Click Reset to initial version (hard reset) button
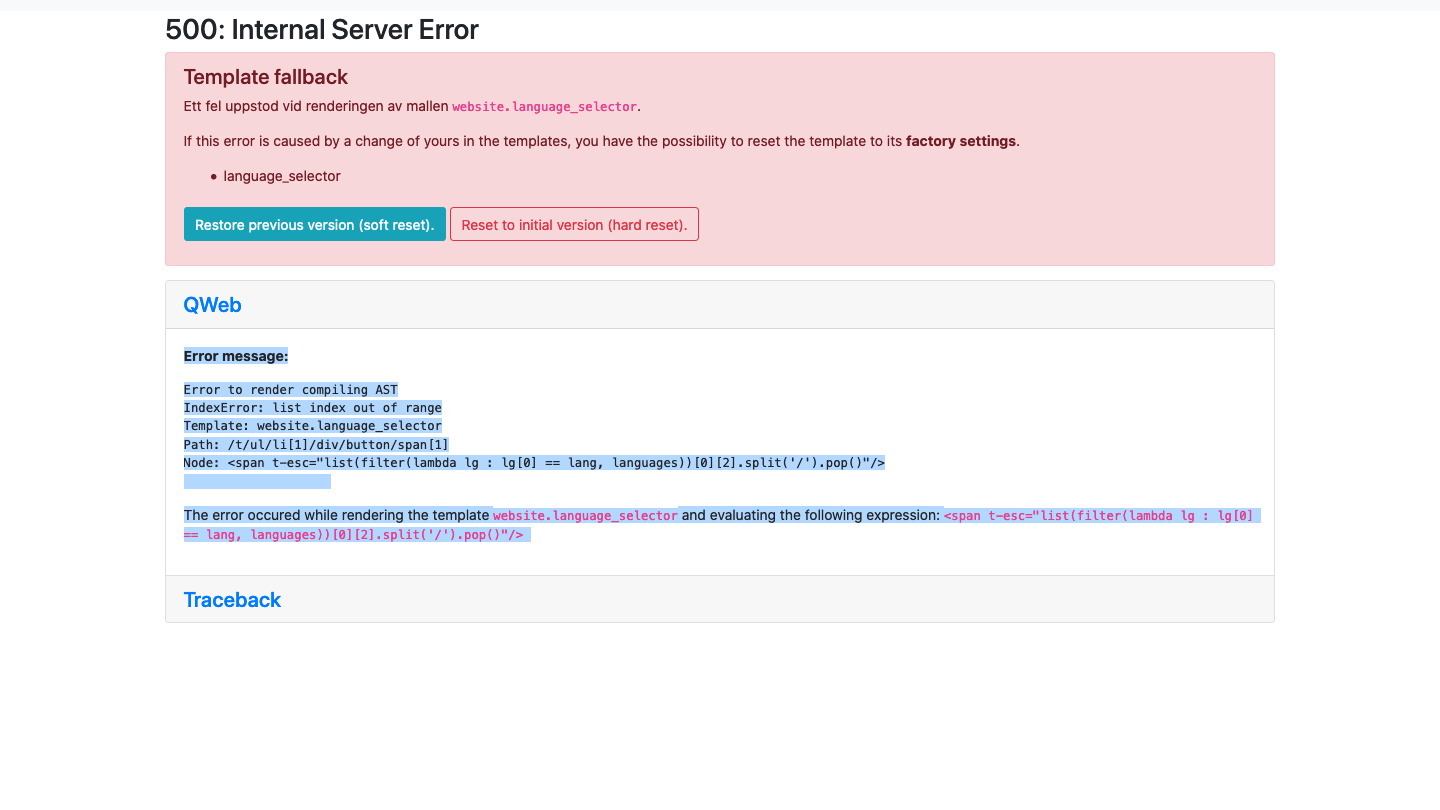Image resolution: width=1440 pixels, height=810 pixels. [574, 225]
